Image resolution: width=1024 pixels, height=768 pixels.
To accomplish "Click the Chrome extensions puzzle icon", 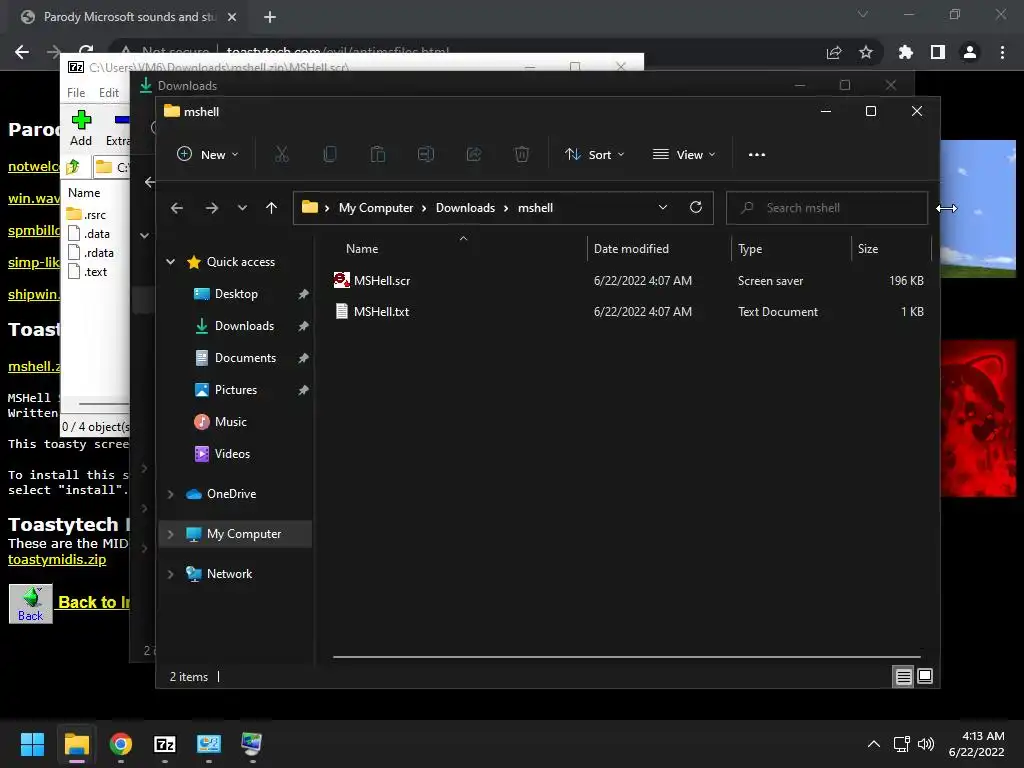I will coord(905,52).
